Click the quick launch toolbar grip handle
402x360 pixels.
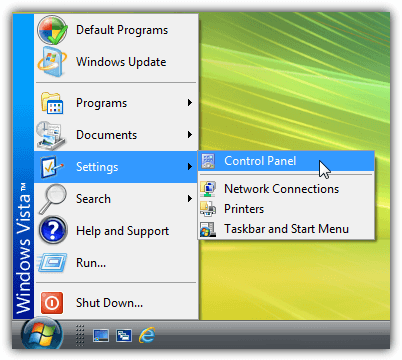pyautogui.click(x=80, y=335)
